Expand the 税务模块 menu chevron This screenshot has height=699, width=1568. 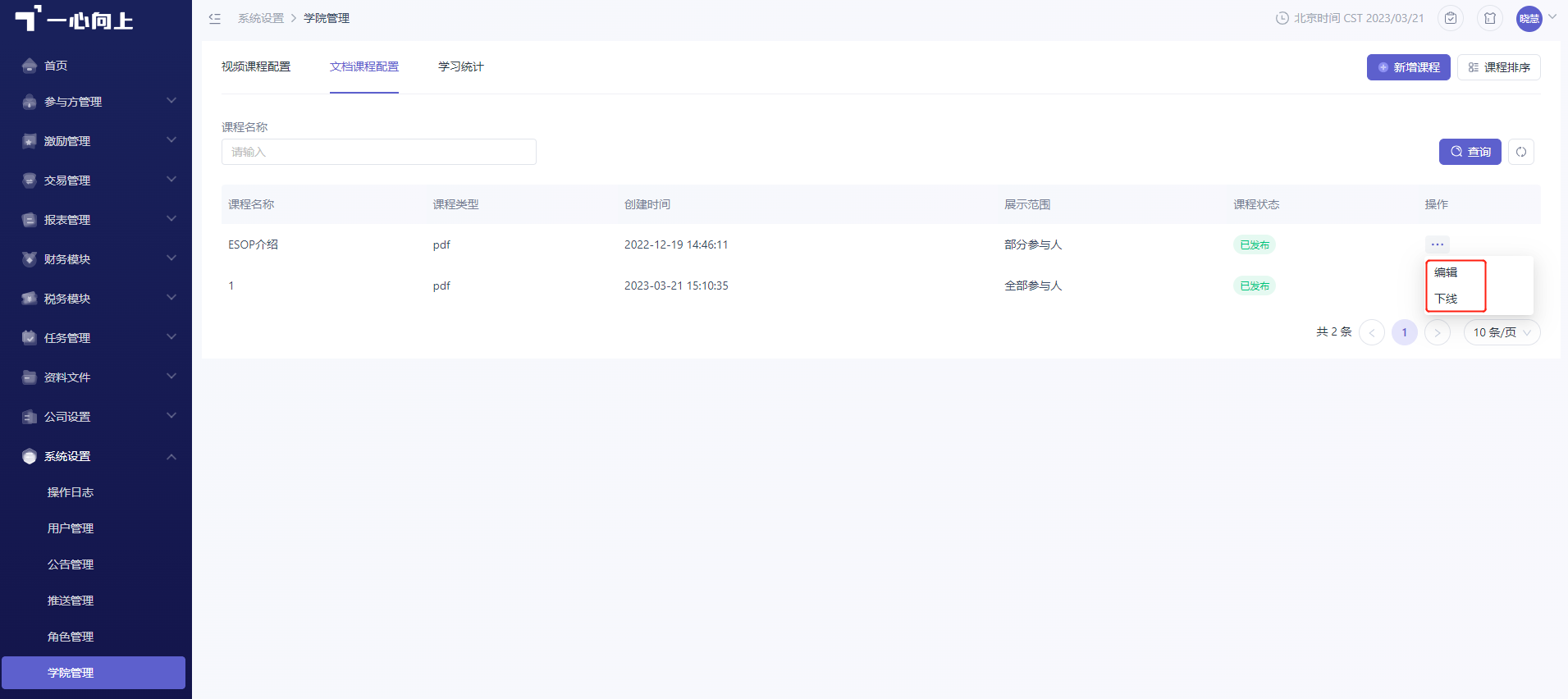click(x=171, y=297)
